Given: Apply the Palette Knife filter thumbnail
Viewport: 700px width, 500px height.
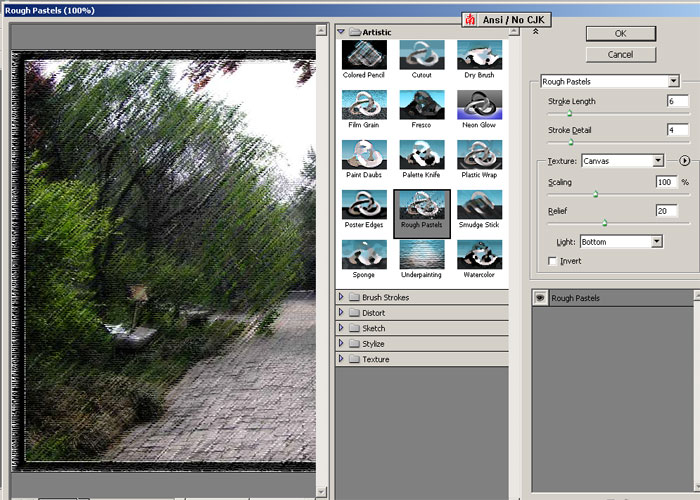Looking at the screenshot, I should pos(421,155).
